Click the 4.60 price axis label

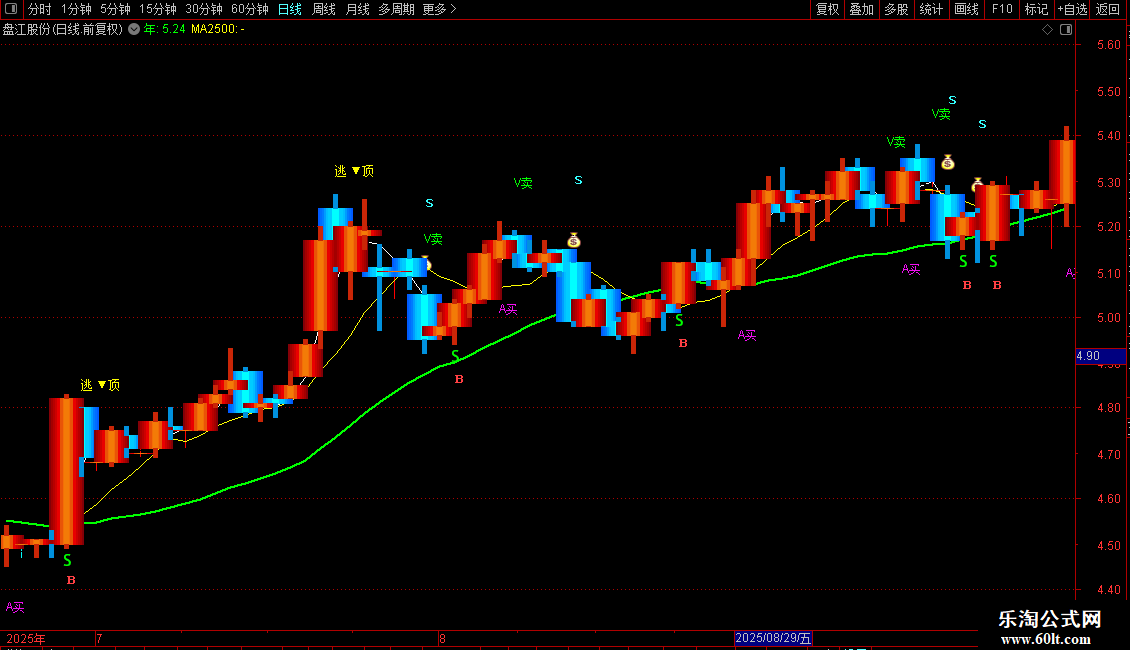pyautogui.click(x=1108, y=499)
